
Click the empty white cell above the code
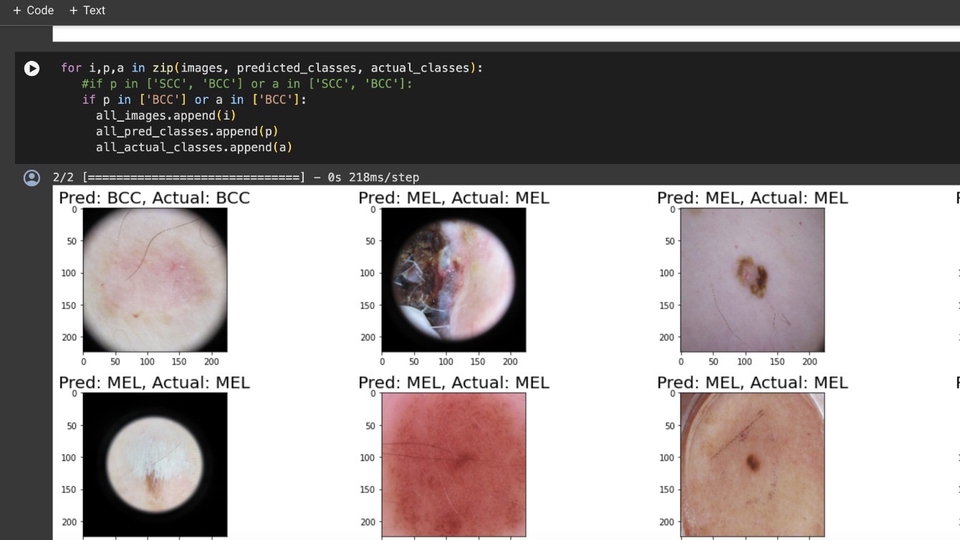[506, 34]
